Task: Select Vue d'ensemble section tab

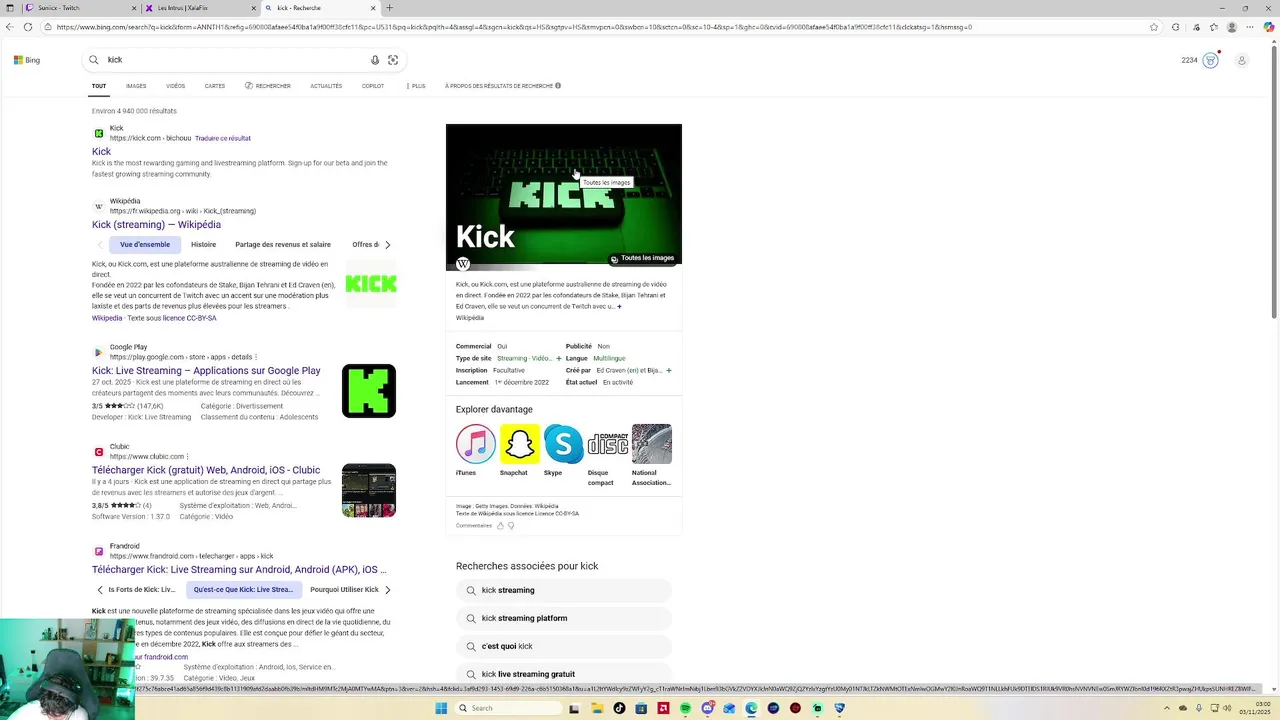Action: click(x=145, y=244)
